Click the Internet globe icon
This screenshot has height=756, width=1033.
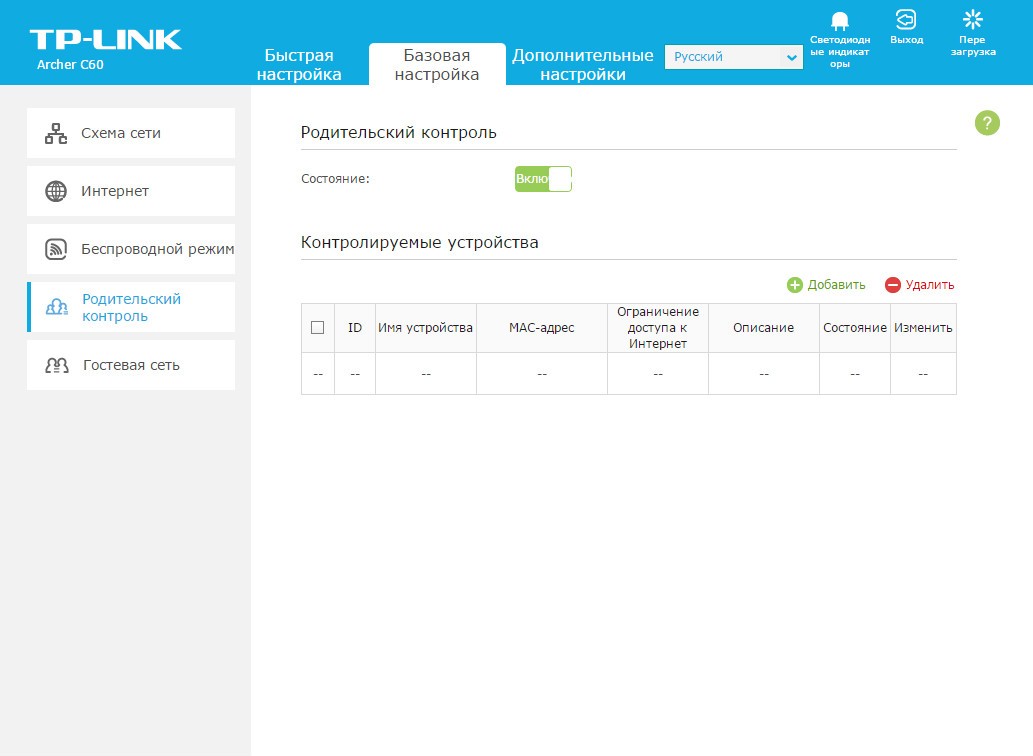[x=56, y=191]
